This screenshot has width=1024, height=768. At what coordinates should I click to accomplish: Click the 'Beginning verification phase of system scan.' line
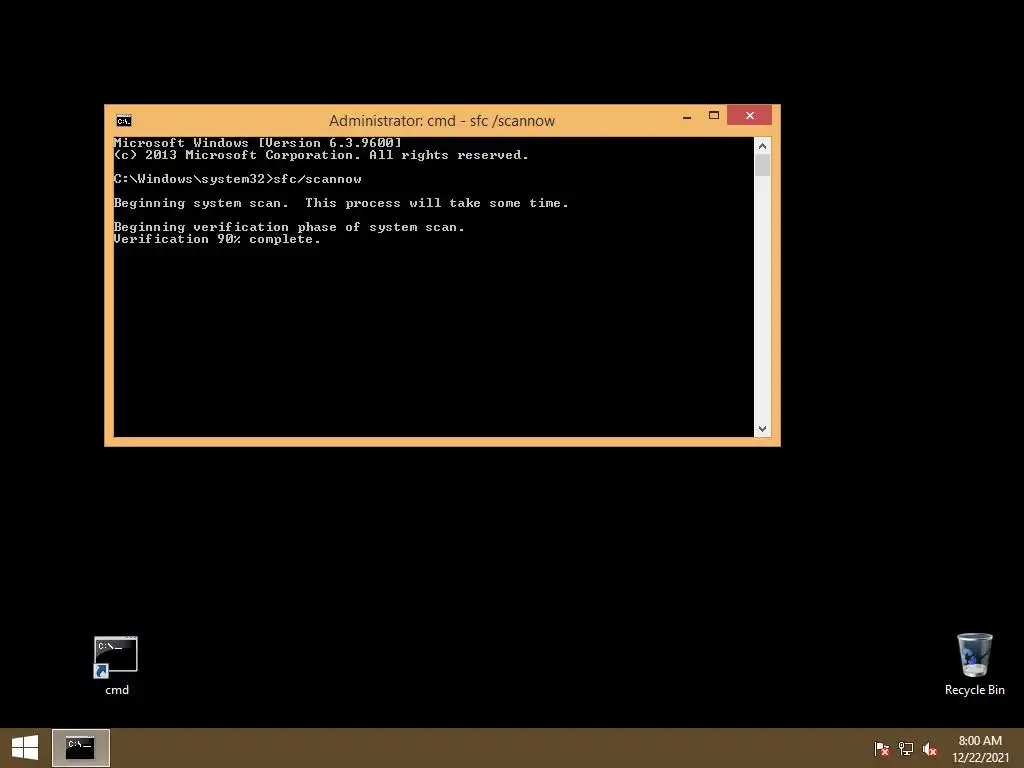click(x=289, y=227)
